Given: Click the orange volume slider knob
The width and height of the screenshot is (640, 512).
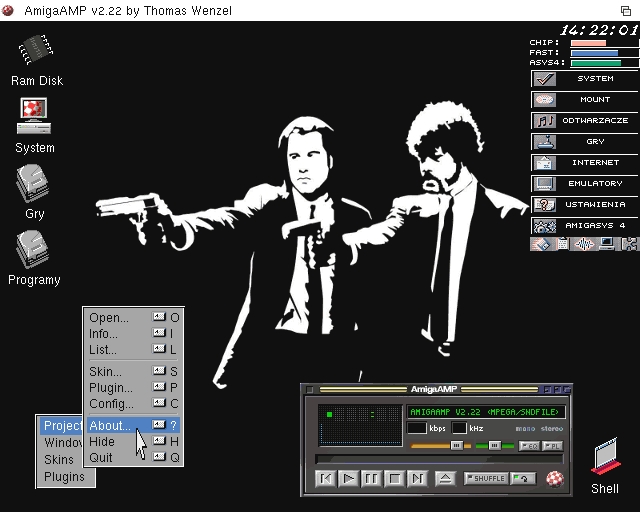Looking at the screenshot, I should pos(457,445).
